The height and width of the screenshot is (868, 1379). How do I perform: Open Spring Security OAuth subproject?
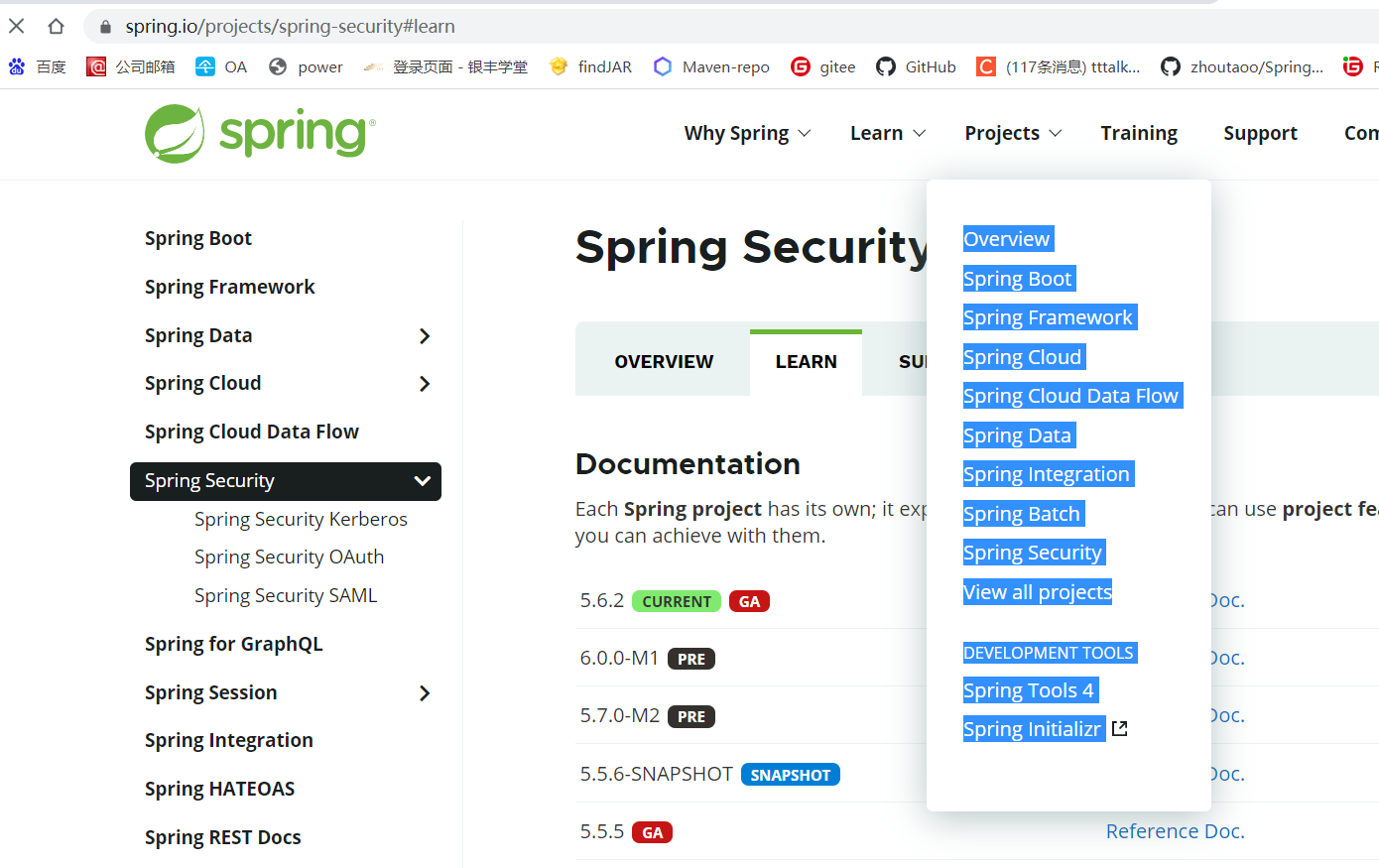(x=289, y=557)
